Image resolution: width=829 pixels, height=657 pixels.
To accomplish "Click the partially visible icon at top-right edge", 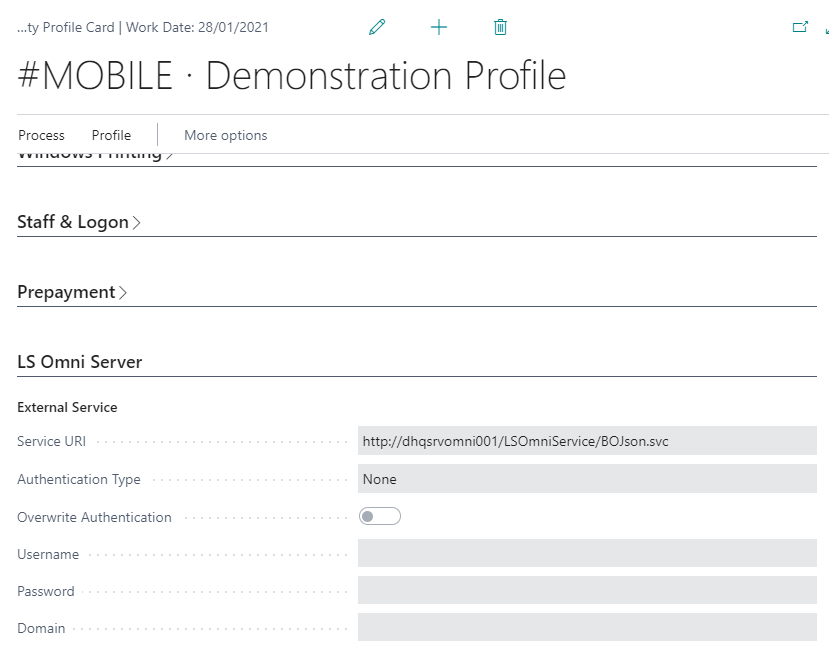I will (825, 28).
